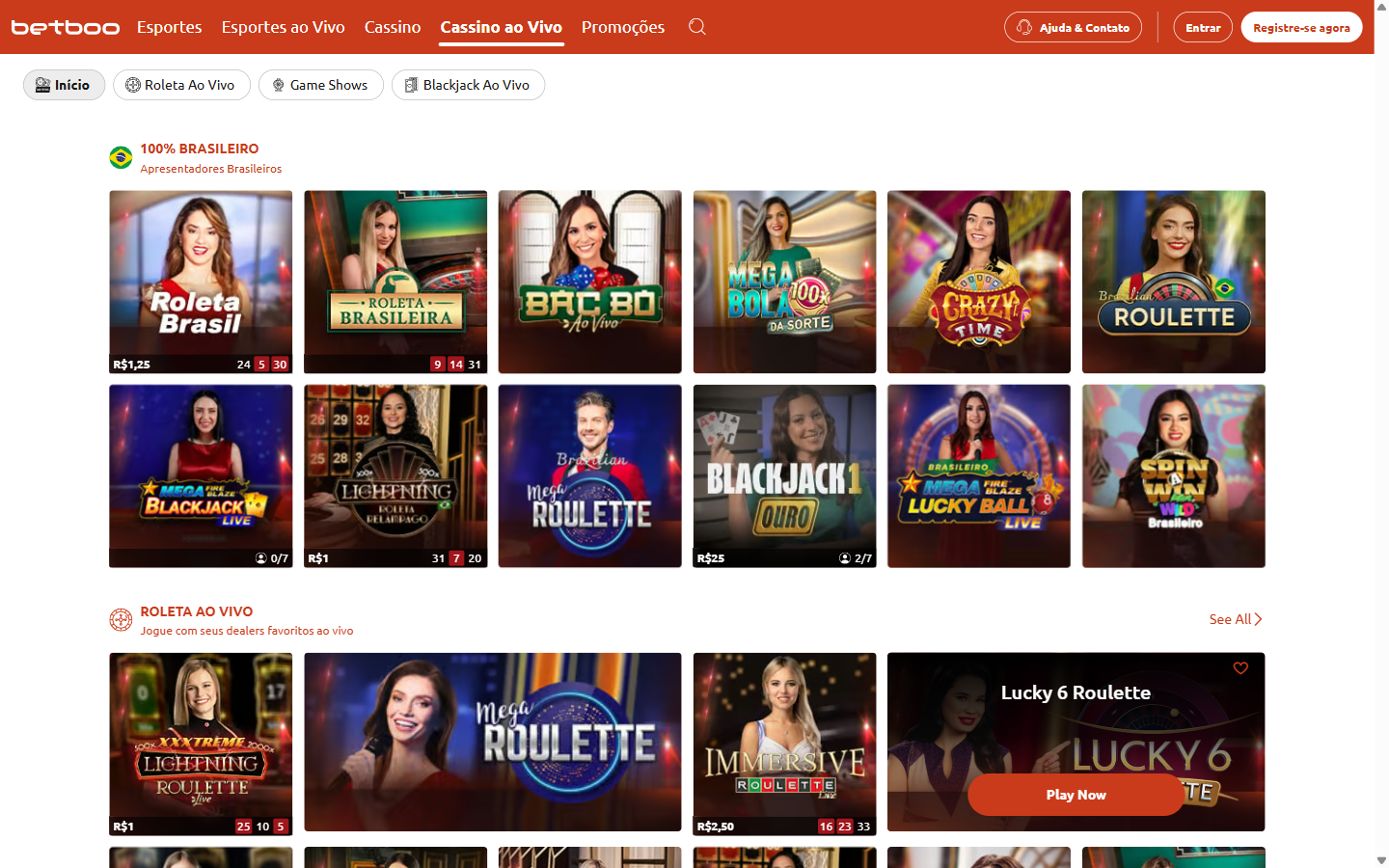1389x868 pixels.
Task: Open the Brazilian Roulette game
Action: [x=1174, y=282]
